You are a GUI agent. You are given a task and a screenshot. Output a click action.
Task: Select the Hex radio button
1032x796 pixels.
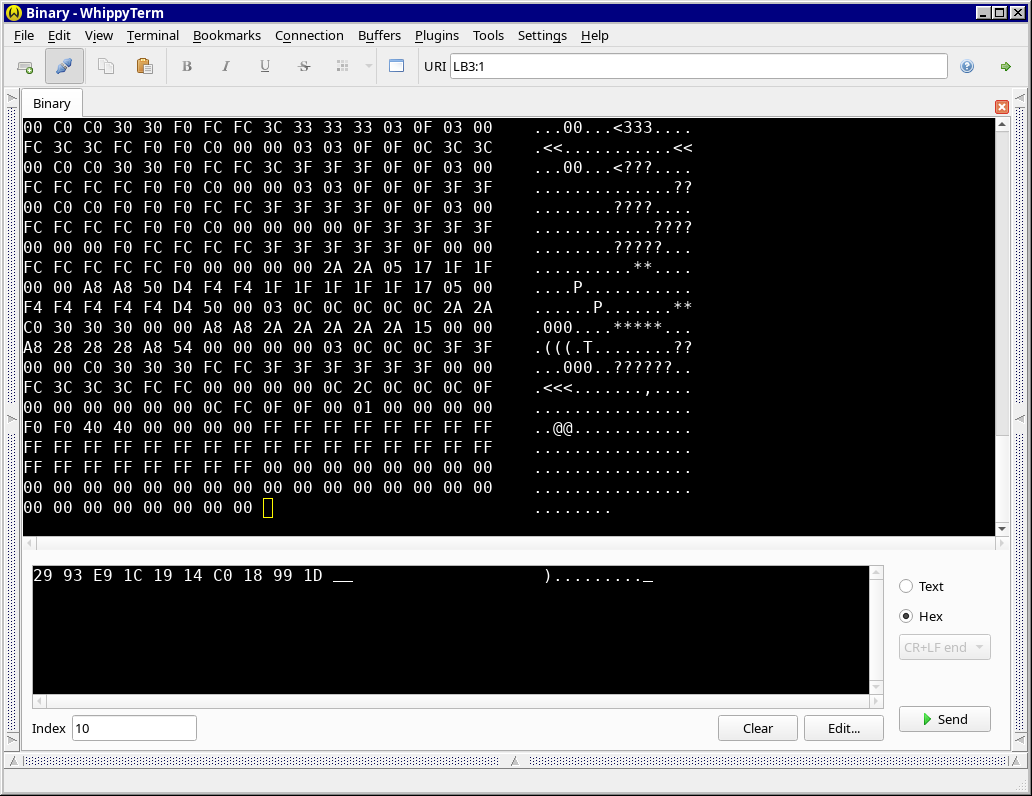click(906, 617)
